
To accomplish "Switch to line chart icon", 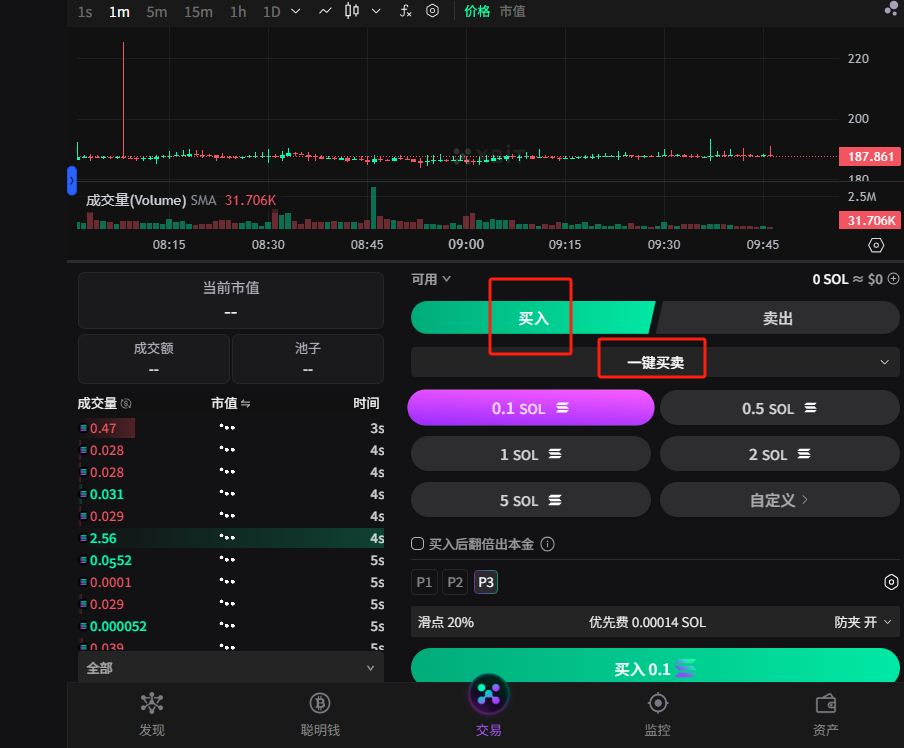I will point(325,11).
